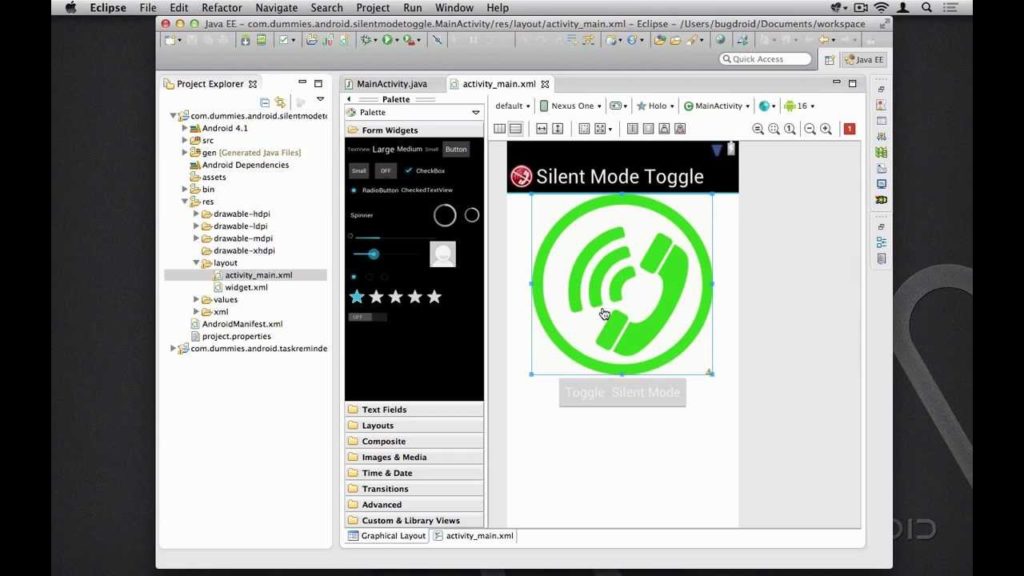Click the Debug bug icon in toolbar

366,40
